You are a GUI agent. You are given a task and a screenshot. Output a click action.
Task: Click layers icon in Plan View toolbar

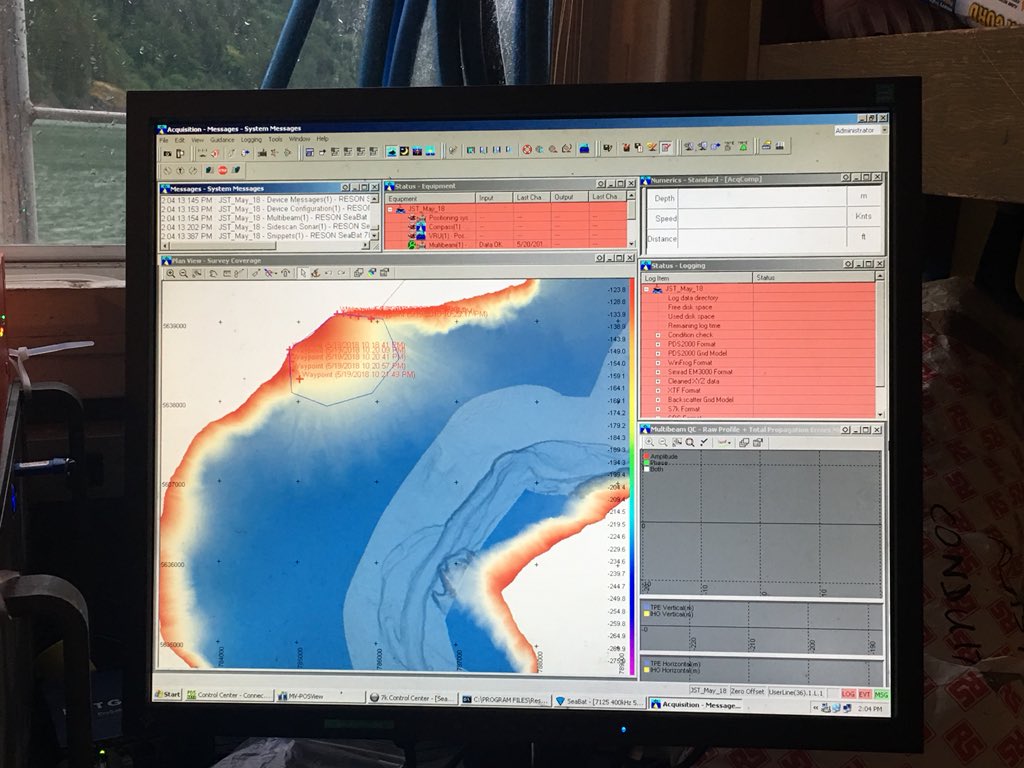coord(359,273)
